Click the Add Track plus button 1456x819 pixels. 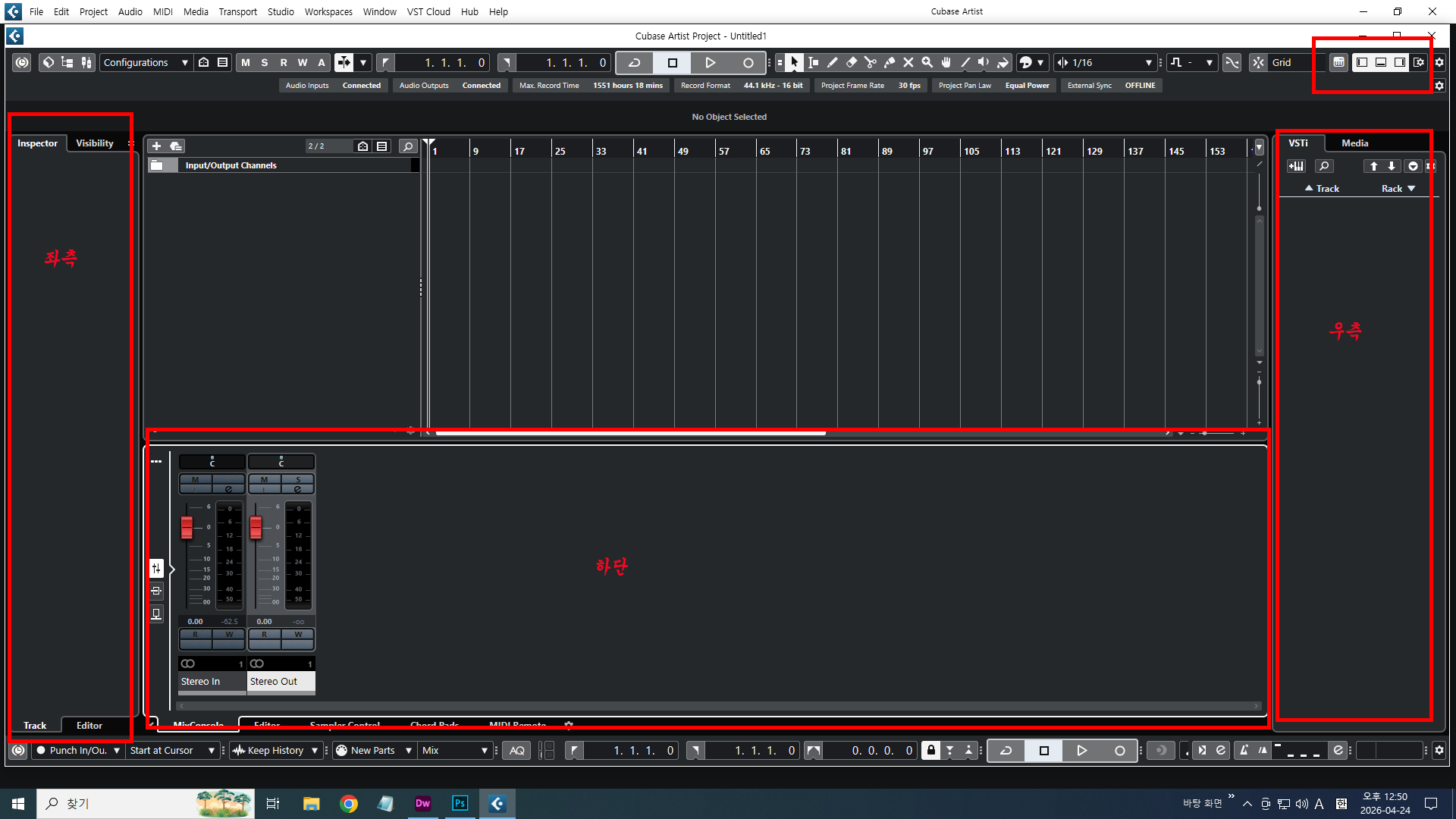[x=156, y=146]
